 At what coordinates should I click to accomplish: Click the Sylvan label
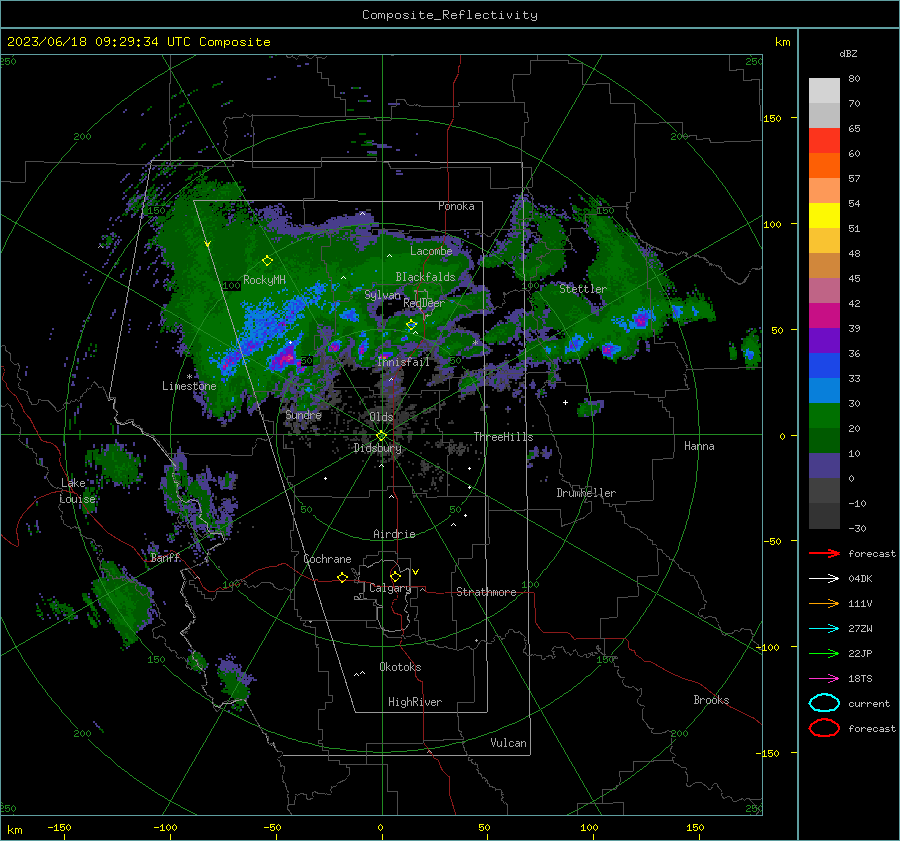click(382, 295)
